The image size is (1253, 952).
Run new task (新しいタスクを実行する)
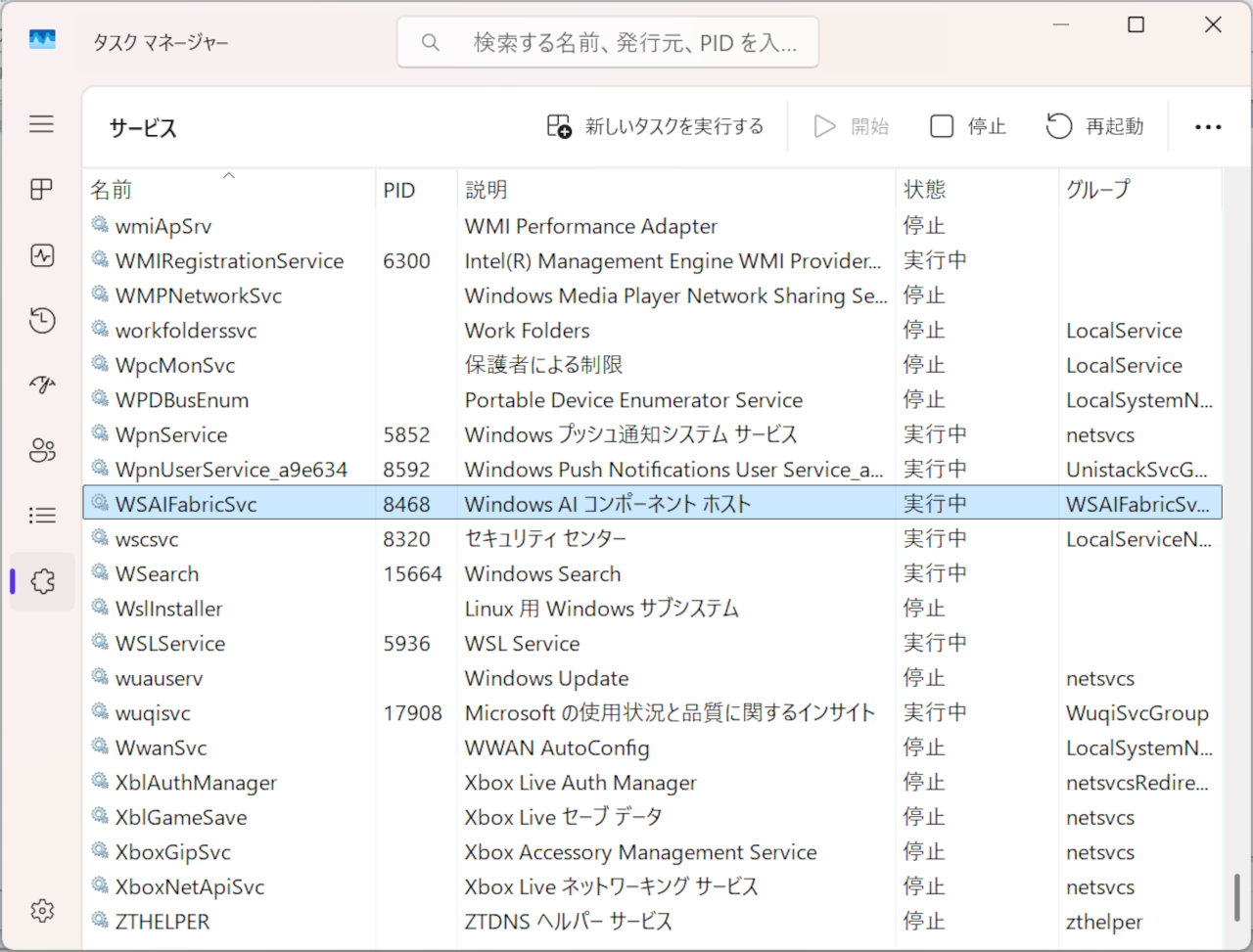point(655,126)
